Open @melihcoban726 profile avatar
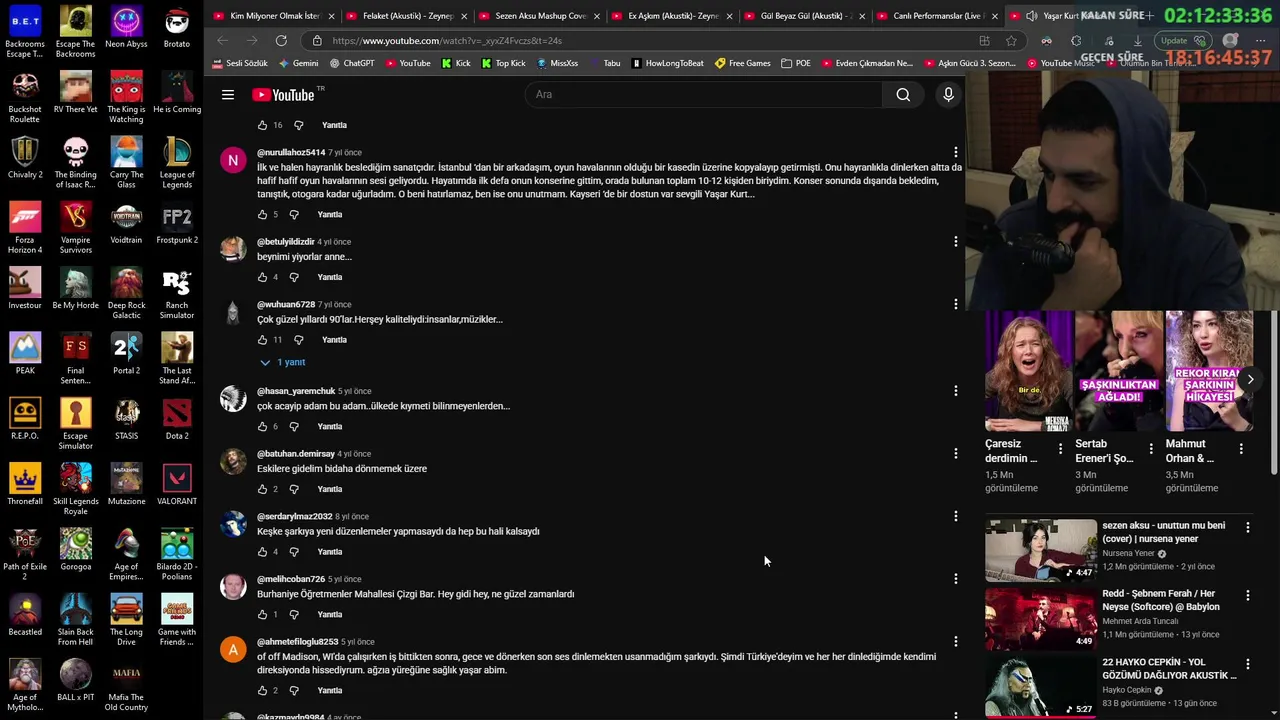The height and width of the screenshot is (720, 1280). pos(233,587)
